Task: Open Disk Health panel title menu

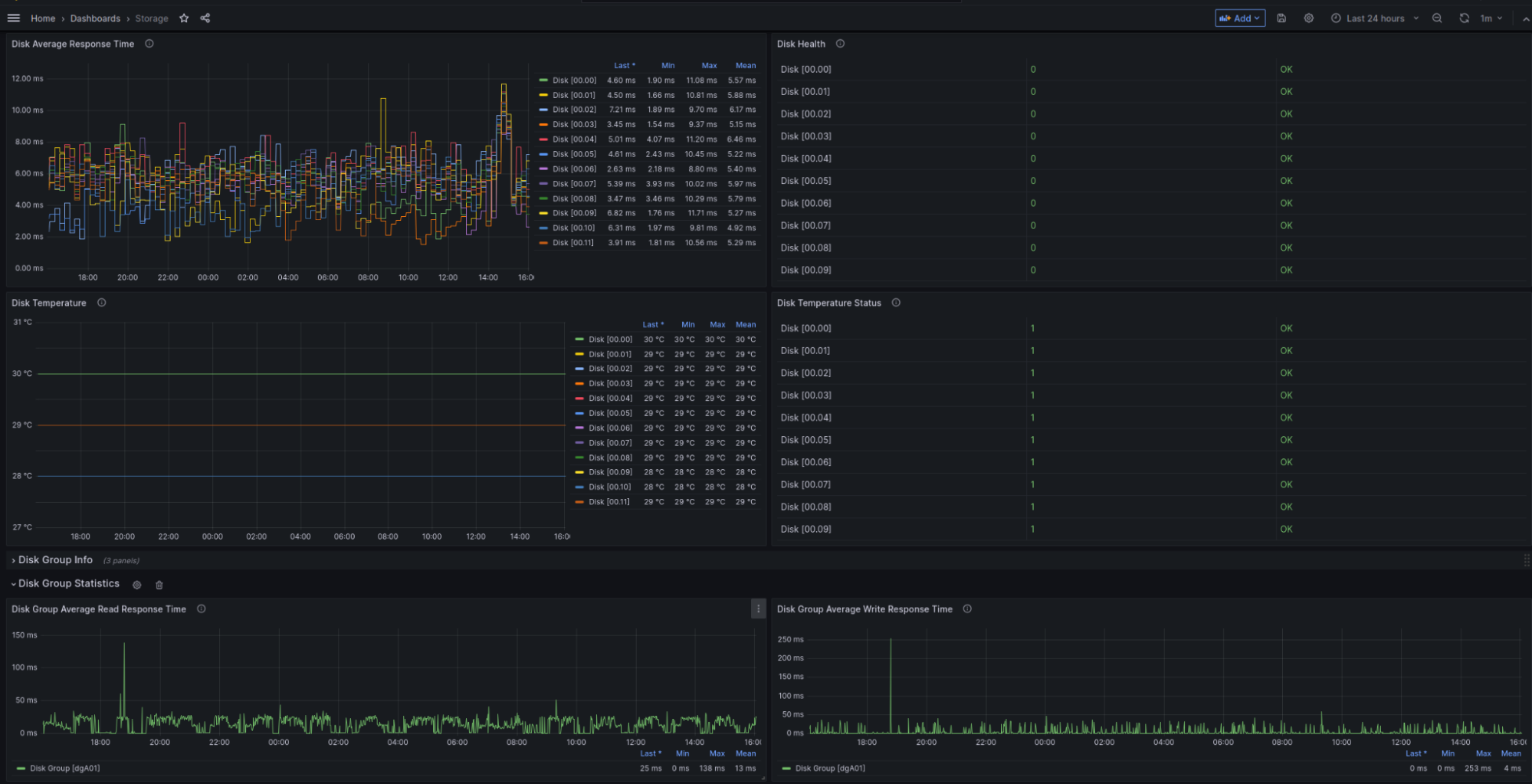Action: coord(801,44)
